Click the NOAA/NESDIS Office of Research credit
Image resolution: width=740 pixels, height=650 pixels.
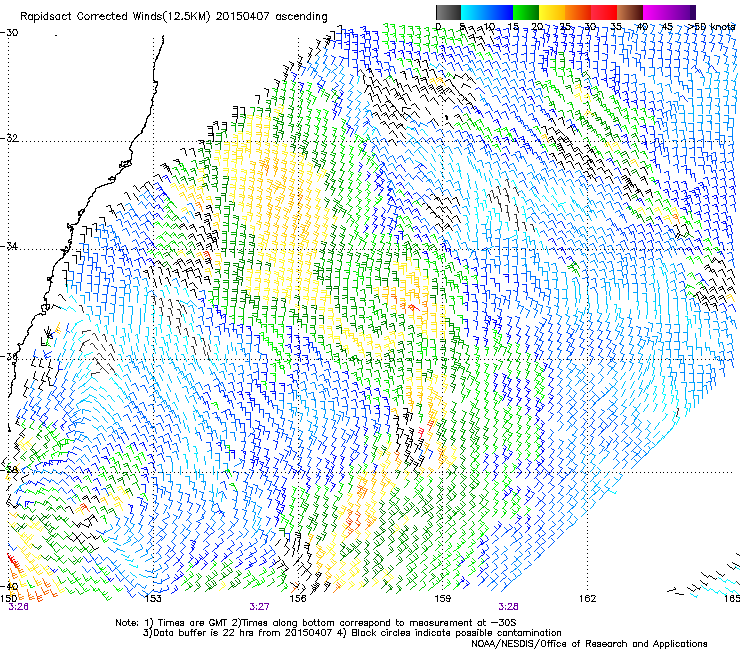[589, 644]
